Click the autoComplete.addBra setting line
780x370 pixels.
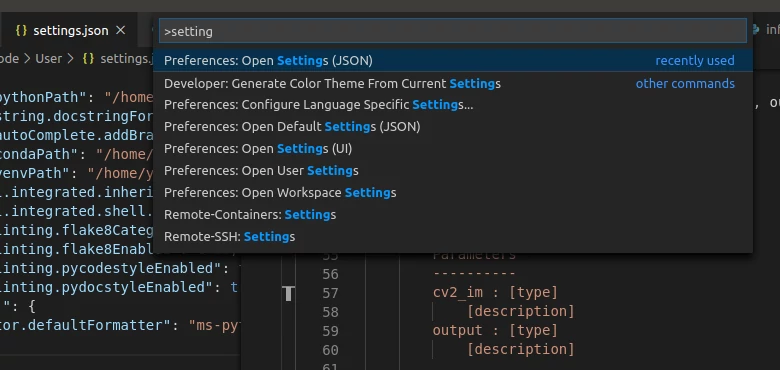[x=77, y=135]
